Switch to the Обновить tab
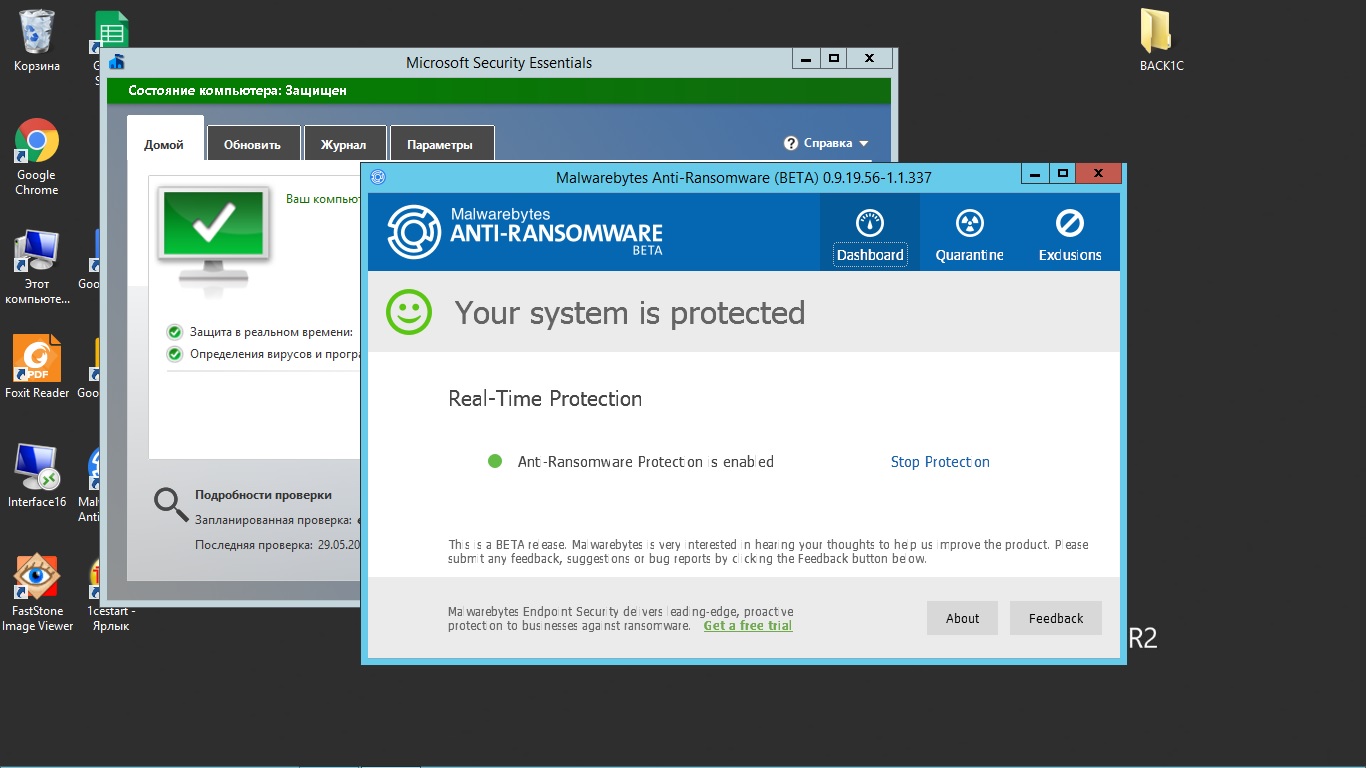The height and width of the screenshot is (768, 1366). 252,144
